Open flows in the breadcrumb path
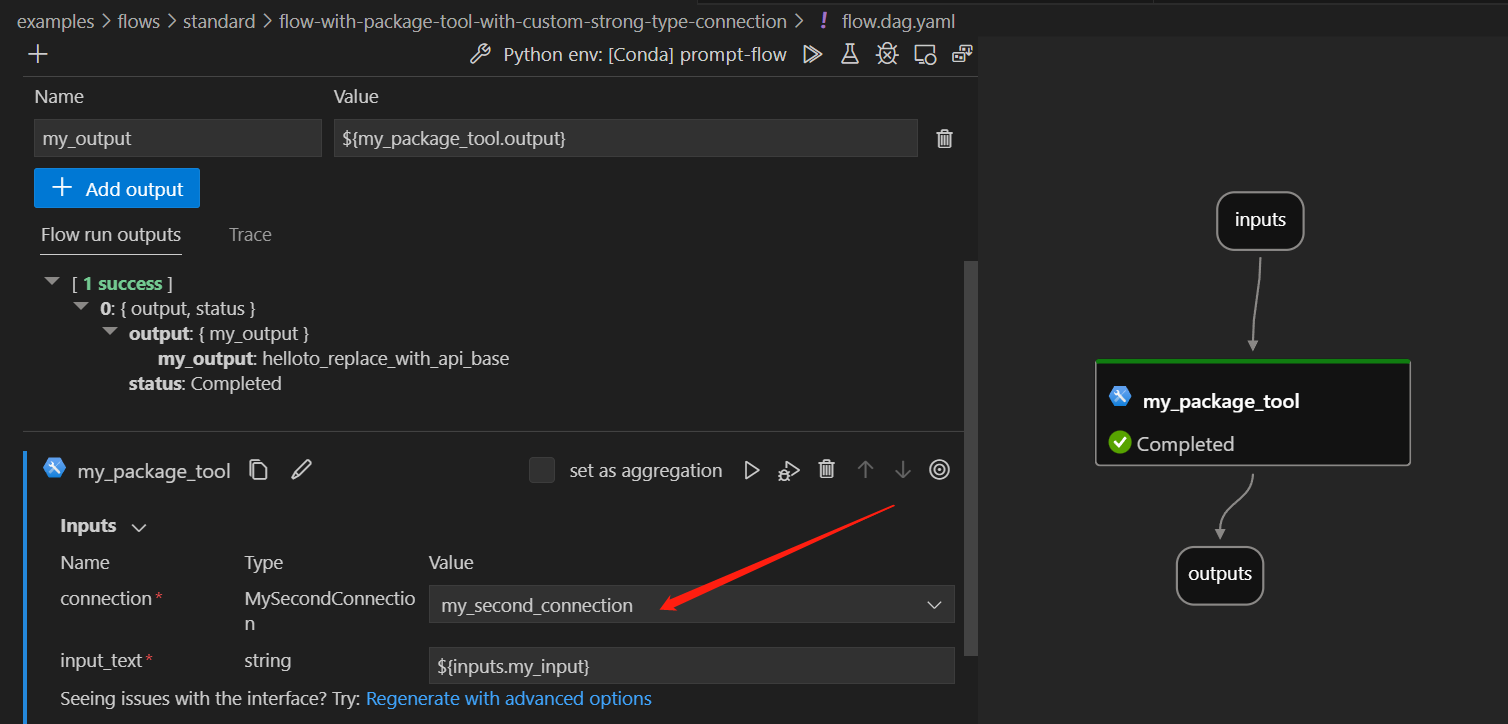Screen dimensions: 1508x724 point(138,20)
